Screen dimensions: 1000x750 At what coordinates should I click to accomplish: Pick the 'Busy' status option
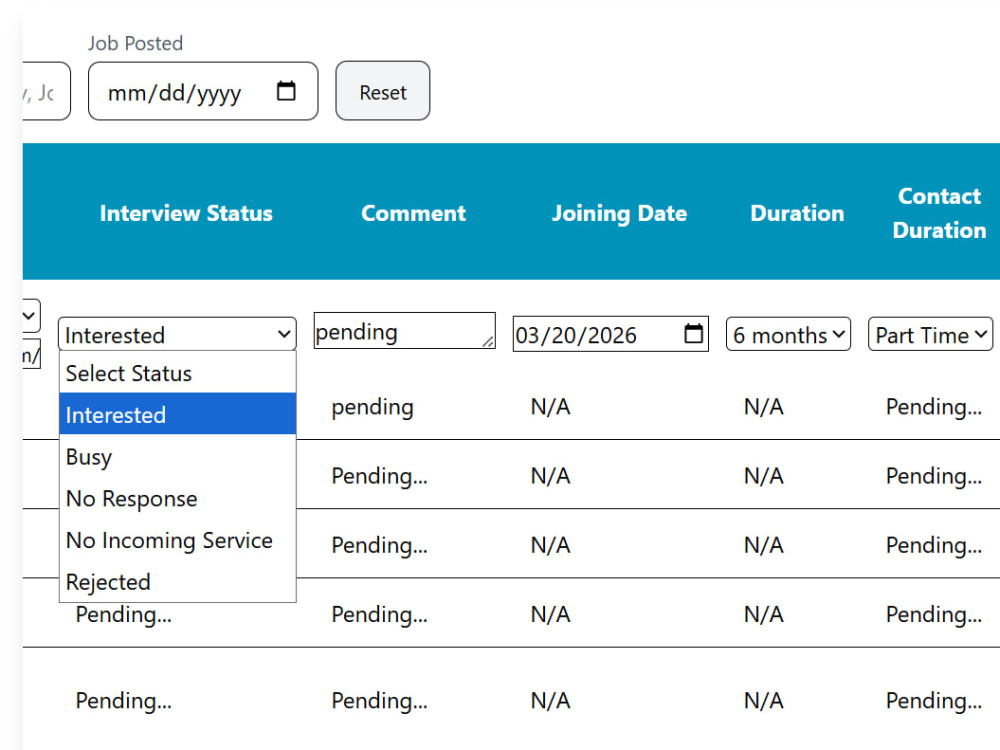click(x=177, y=457)
